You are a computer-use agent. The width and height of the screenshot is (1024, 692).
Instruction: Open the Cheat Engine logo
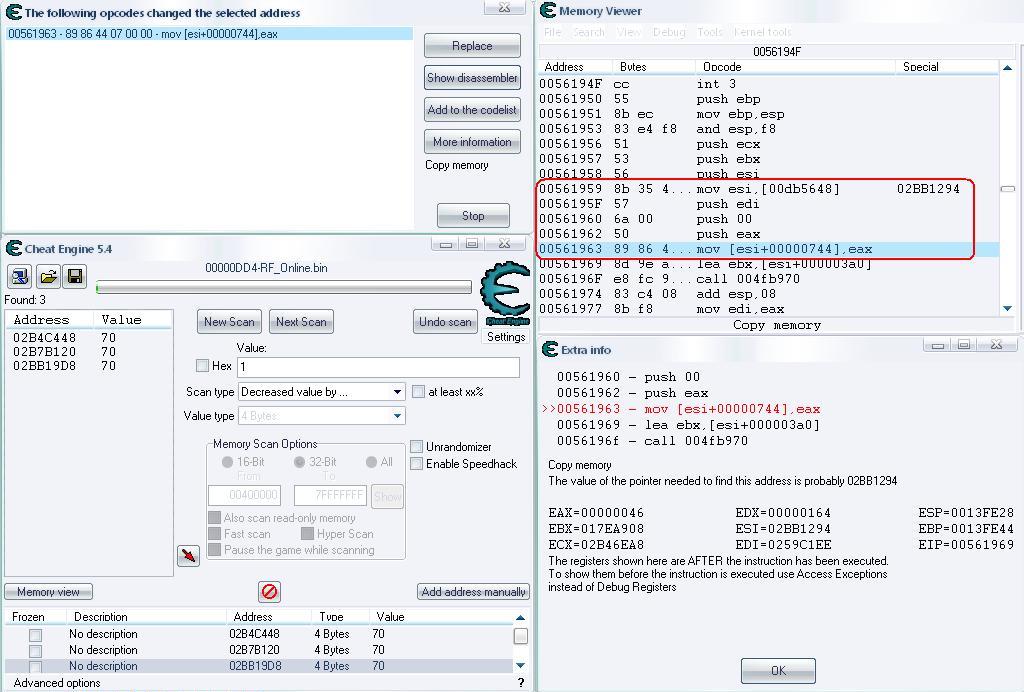[505, 293]
